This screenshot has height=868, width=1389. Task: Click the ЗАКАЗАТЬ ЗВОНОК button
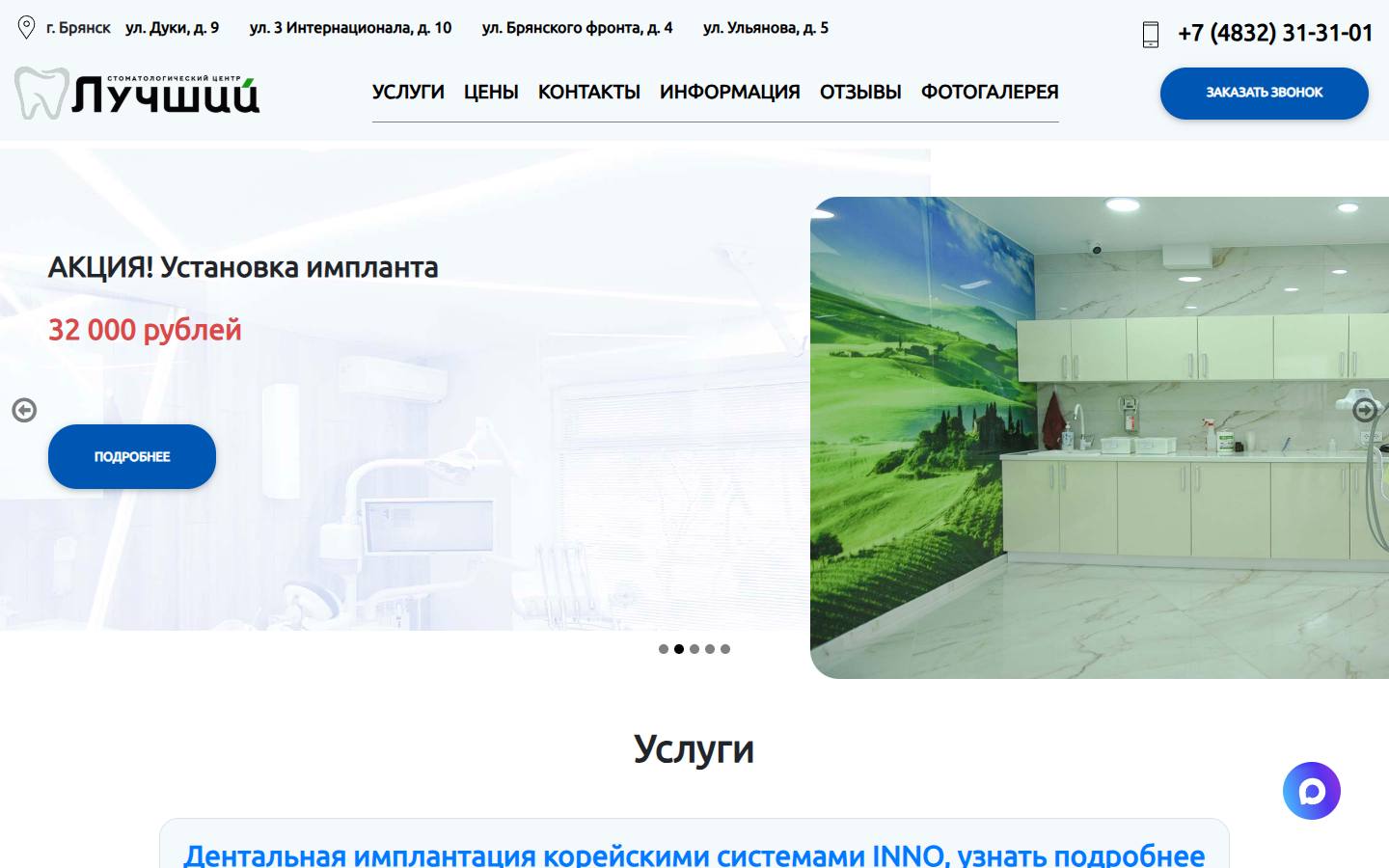click(x=1265, y=94)
